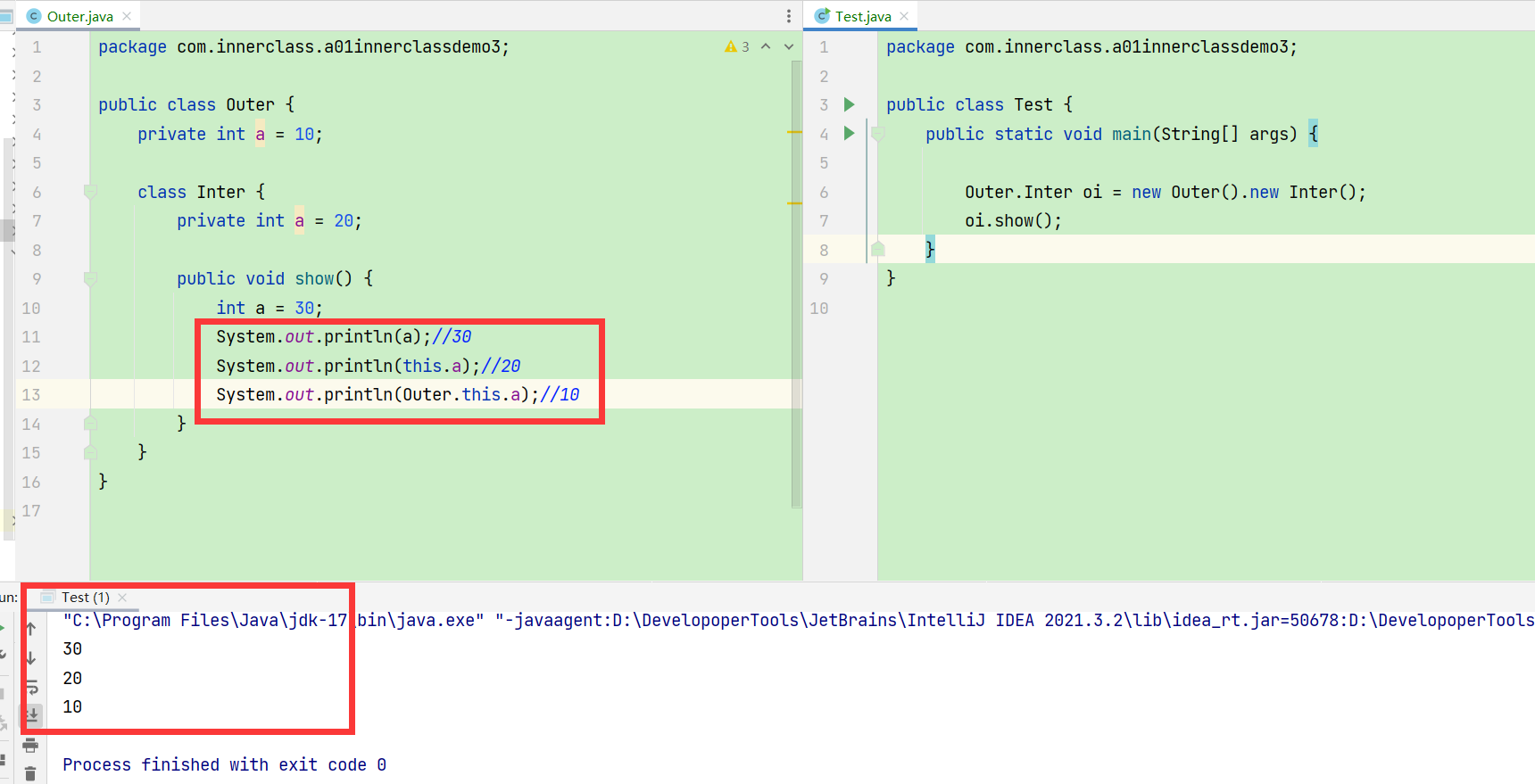Collapse main method fold marker in Test.java

878,134
